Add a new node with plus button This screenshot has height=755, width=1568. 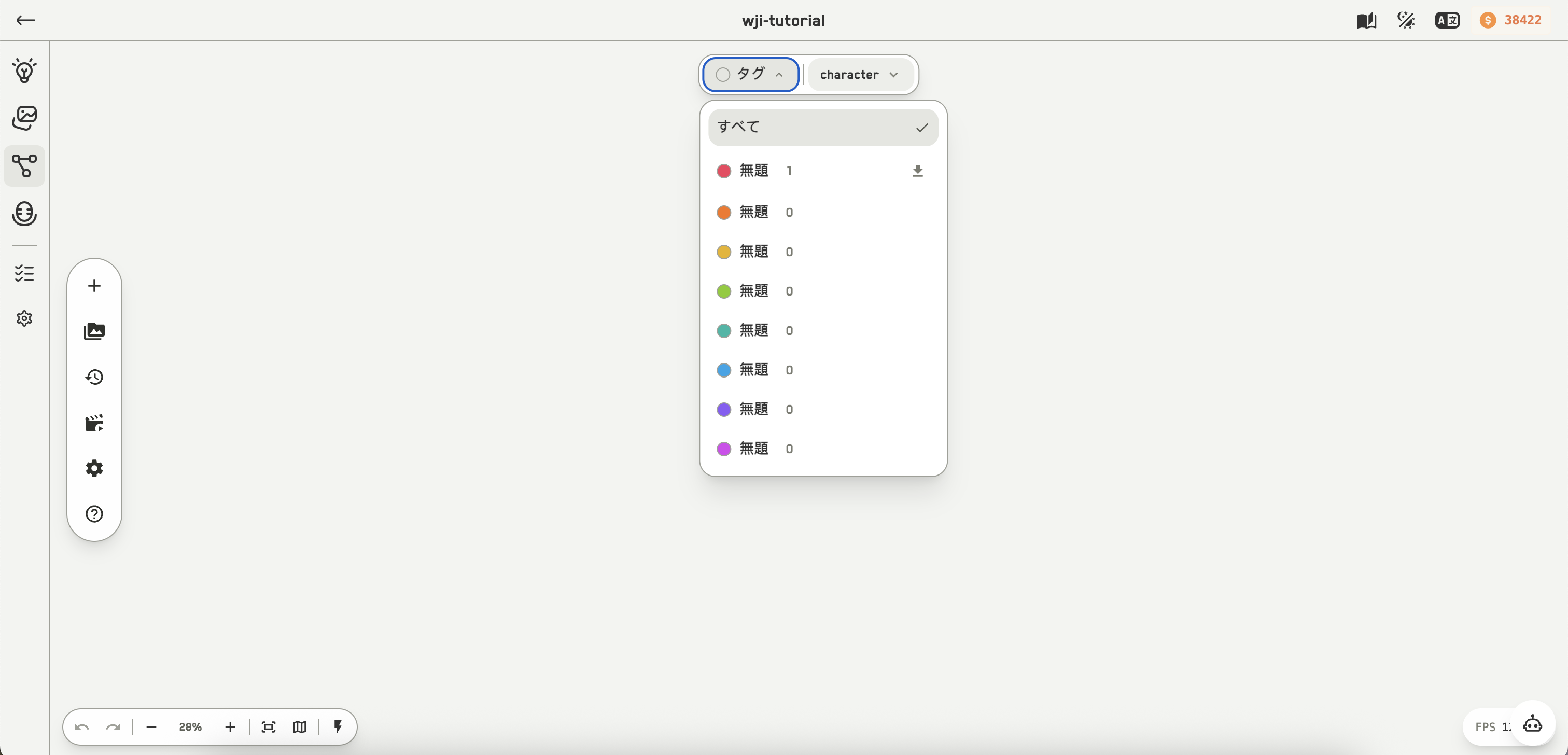click(x=94, y=286)
